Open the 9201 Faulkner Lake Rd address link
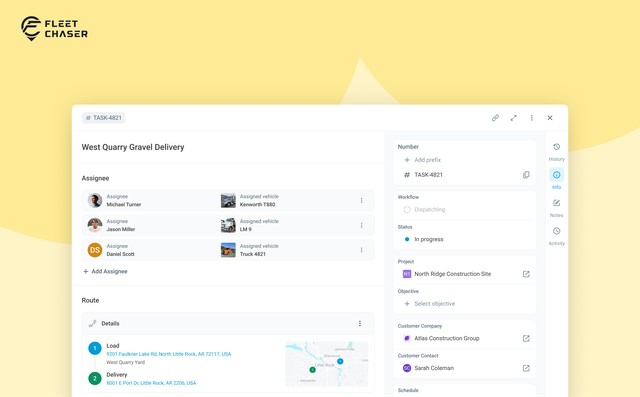 (x=169, y=354)
